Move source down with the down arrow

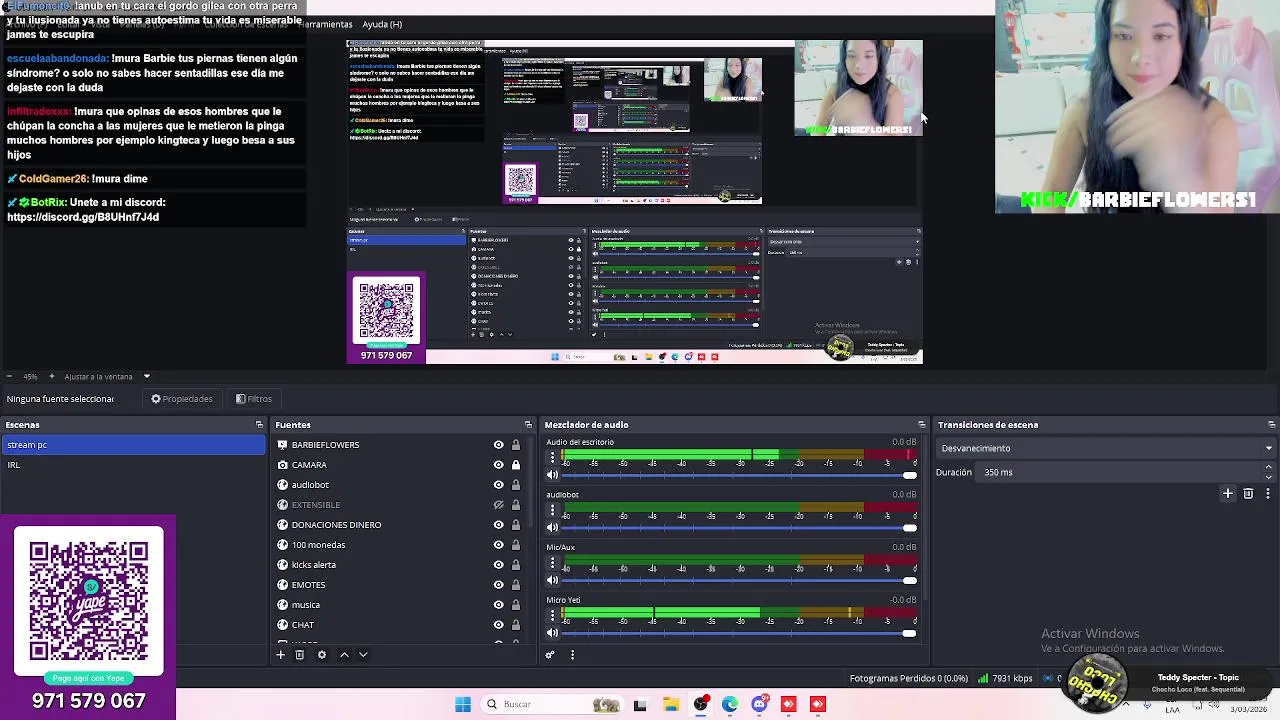click(363, 655)
